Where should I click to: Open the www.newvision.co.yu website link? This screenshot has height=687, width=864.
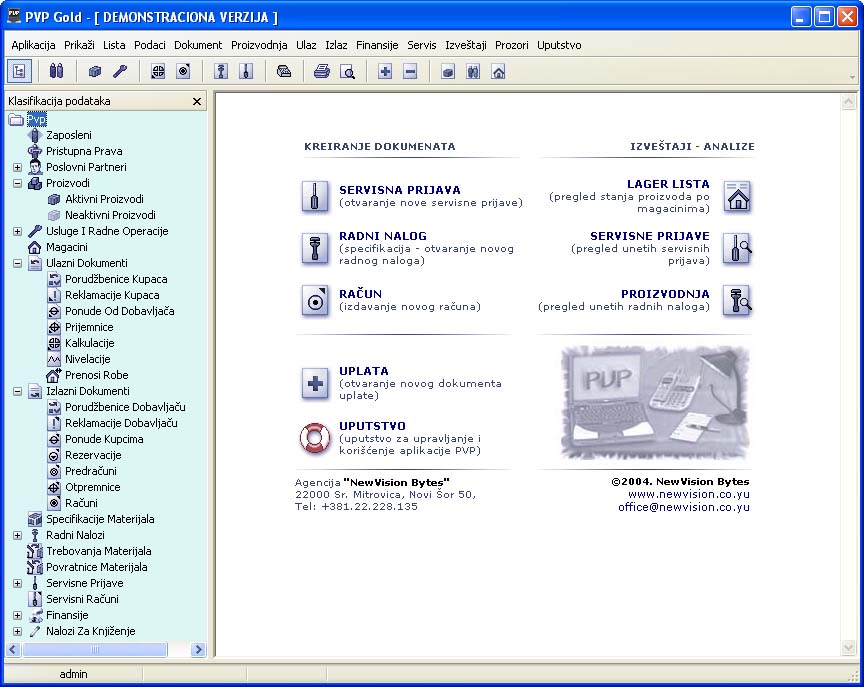(688, 494)
